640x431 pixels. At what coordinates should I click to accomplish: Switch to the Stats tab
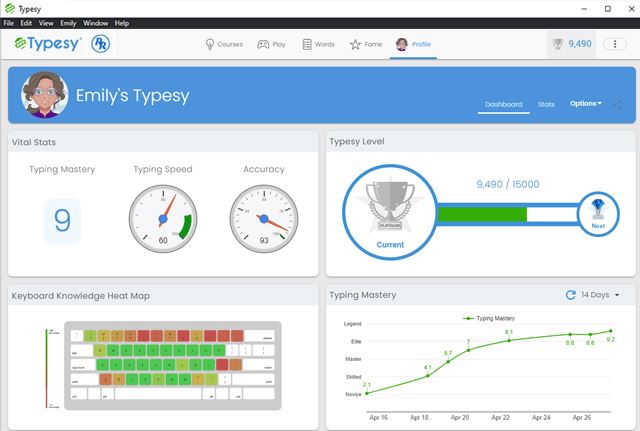[546, 104]
